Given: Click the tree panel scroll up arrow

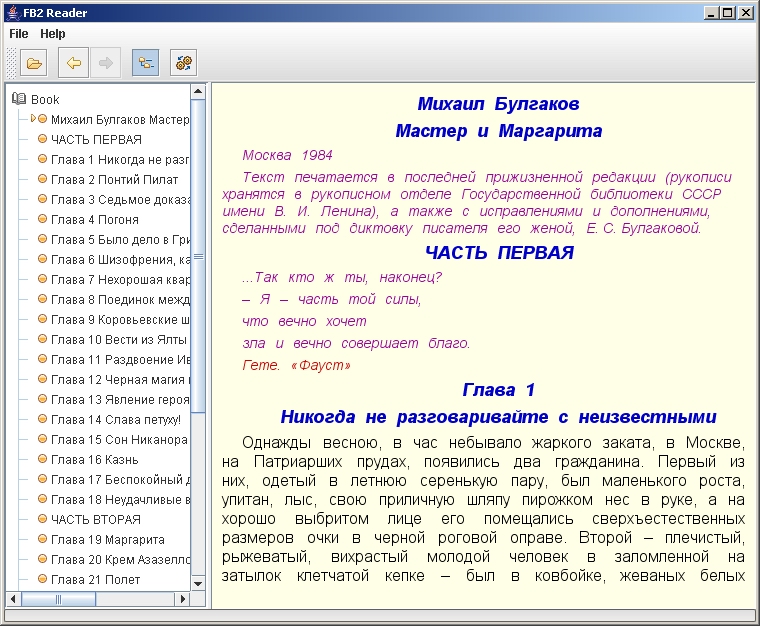Looking at the screenshot, I should [x=198, y=91].
